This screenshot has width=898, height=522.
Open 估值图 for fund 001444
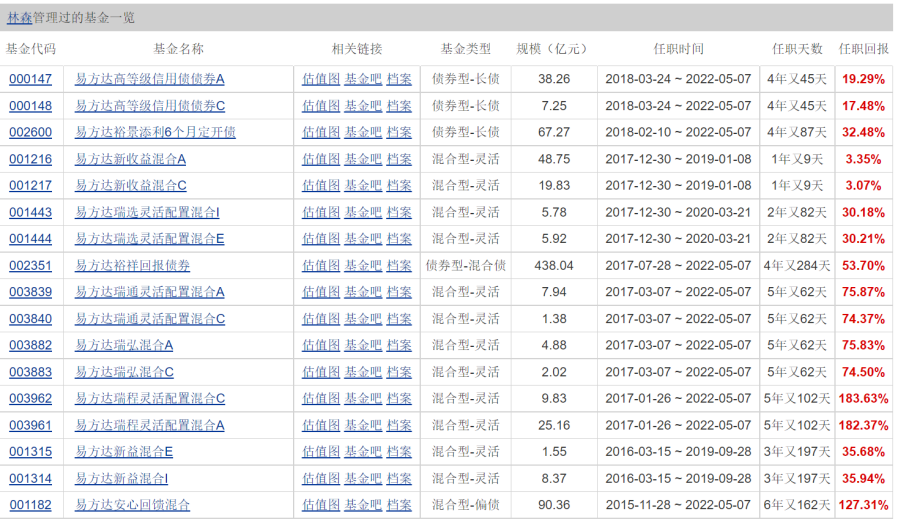pos(321,239)
